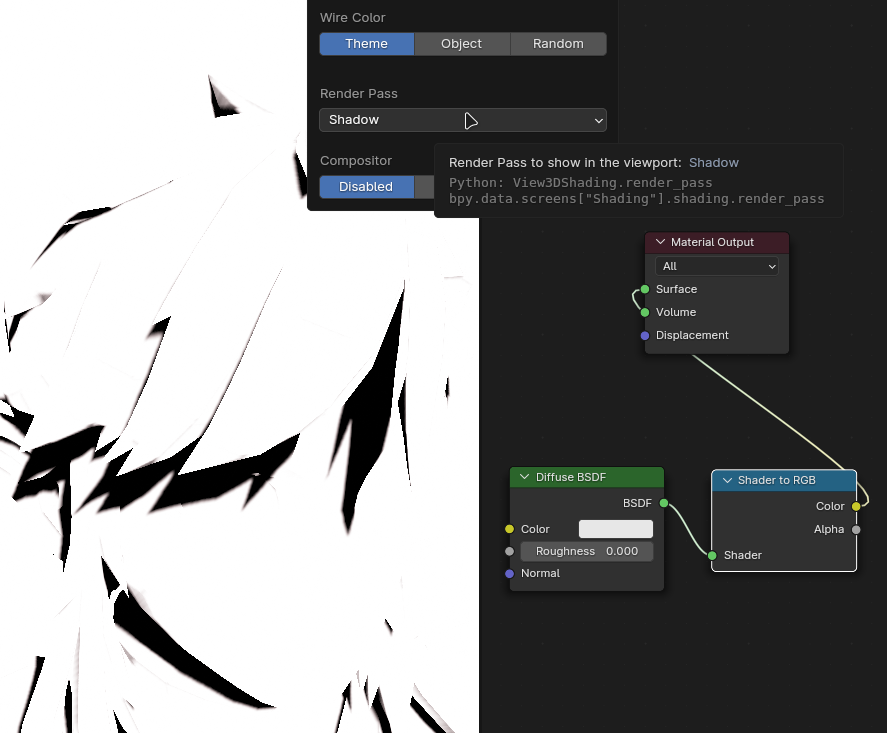Click the Displacement input socket on Material Output
Image resolution: width=887 pixels, height=733 pixels.
[x=644, y=335]
